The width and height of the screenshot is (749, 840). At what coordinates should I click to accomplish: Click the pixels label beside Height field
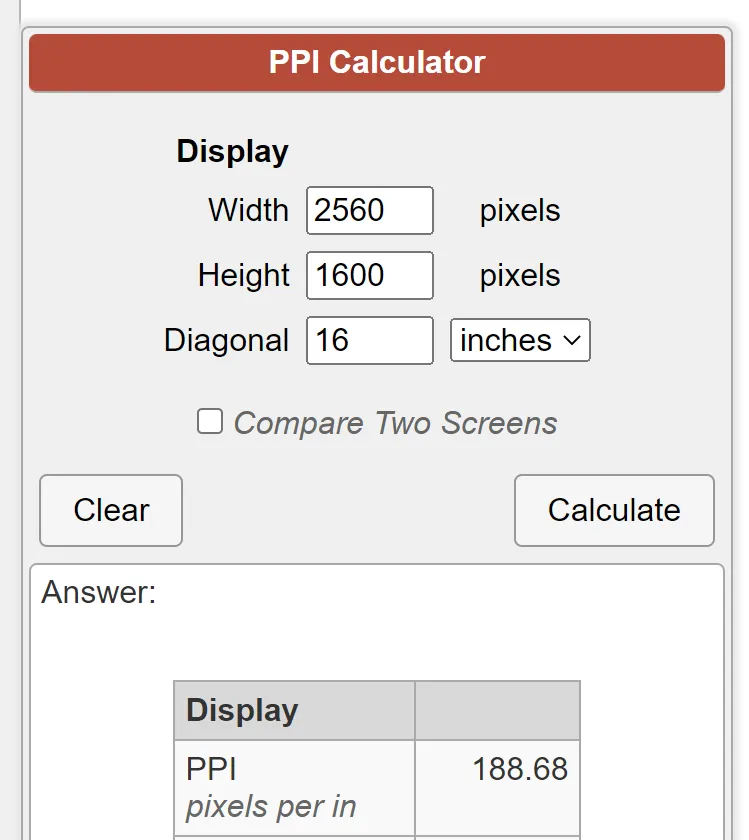tap(520, 276)
